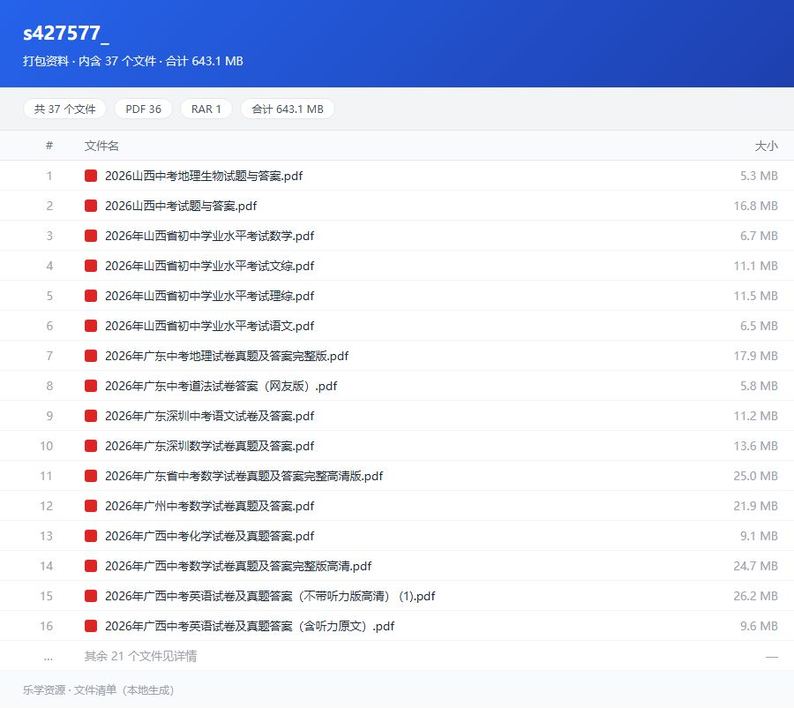
Task: Open file 2026年广东中考地理试卷真题及答案完整版.pdf
Action: (226, 356)
